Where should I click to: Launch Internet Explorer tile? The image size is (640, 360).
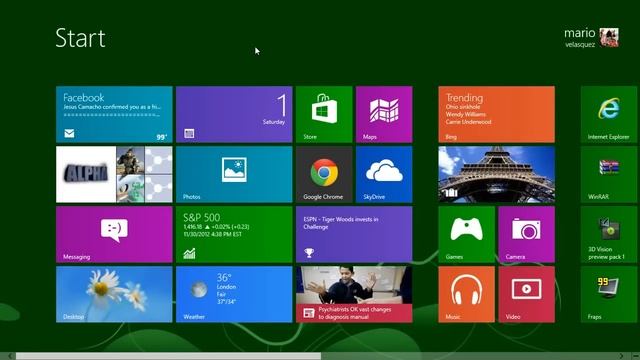609,114
